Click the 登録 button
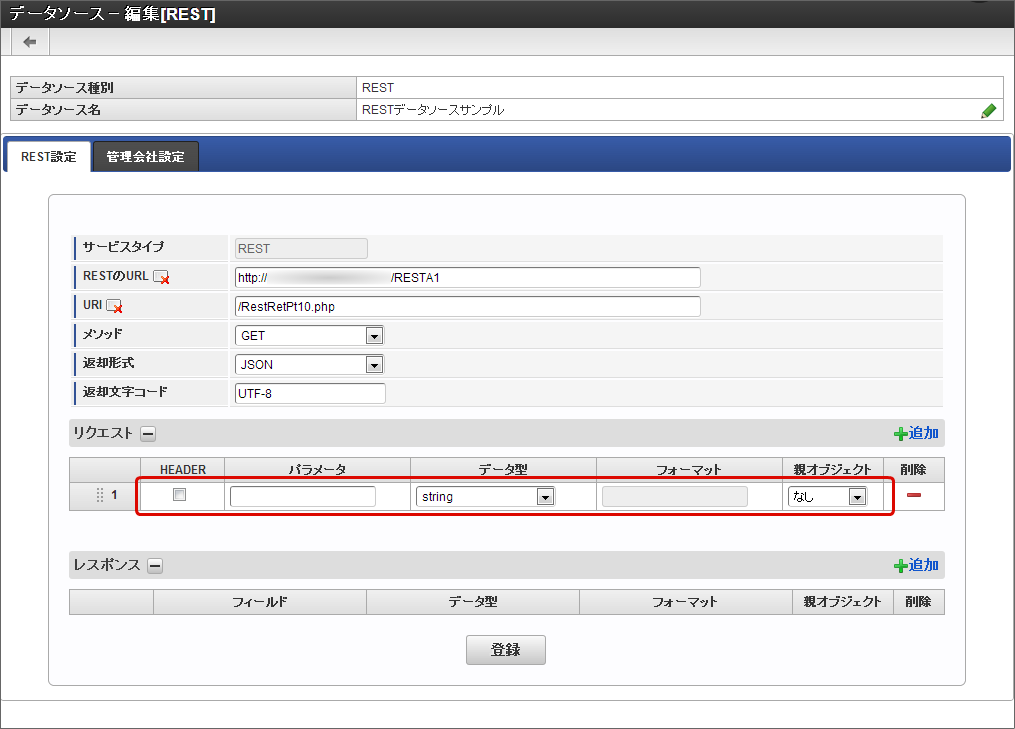This screenshot has width=1015, height=729. [x=506, y=650]
